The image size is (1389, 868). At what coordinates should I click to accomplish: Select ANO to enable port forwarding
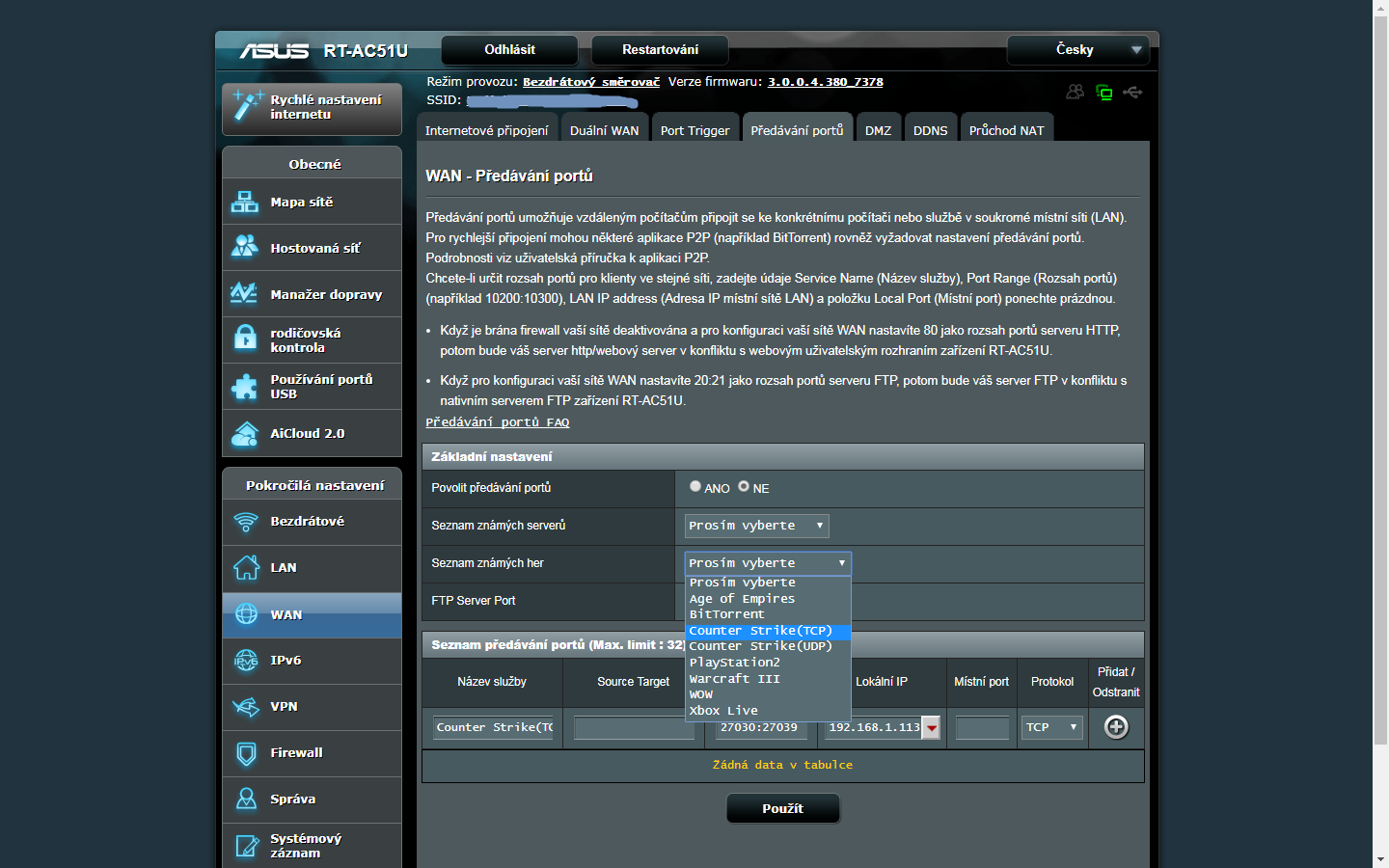[695, 487]
